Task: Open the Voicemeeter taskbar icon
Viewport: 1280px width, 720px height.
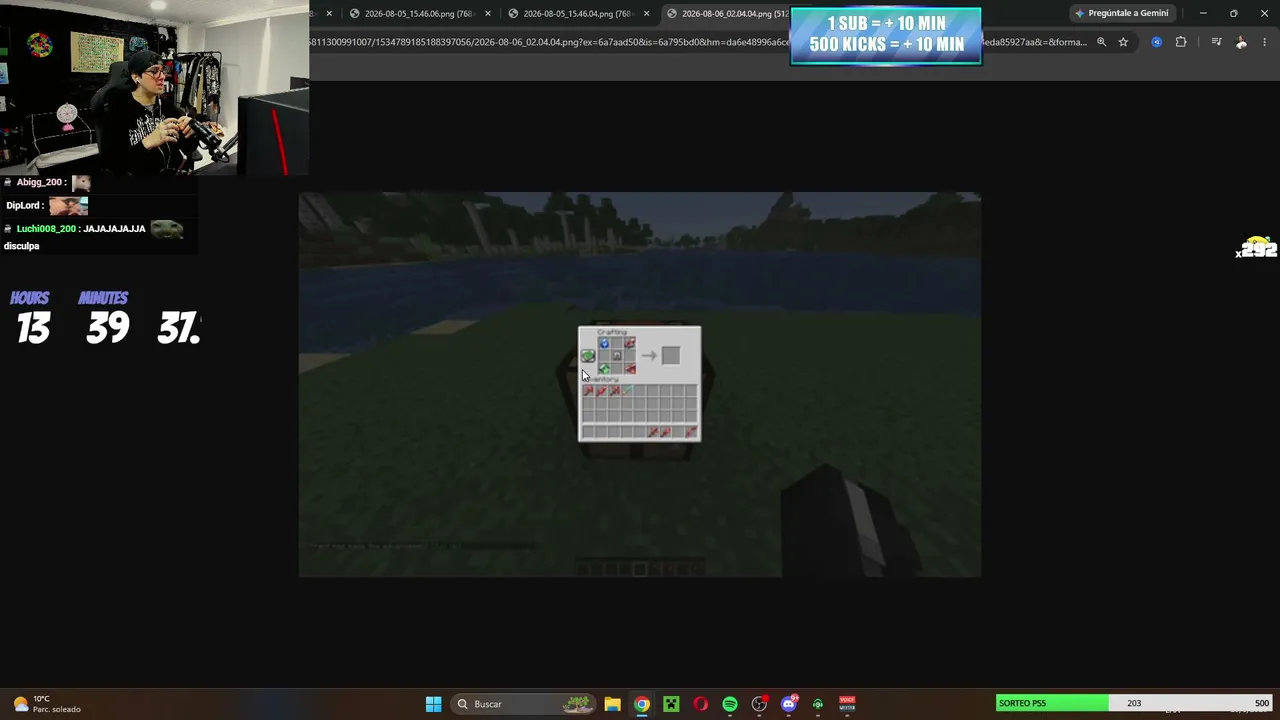Action: click(847, 704)
